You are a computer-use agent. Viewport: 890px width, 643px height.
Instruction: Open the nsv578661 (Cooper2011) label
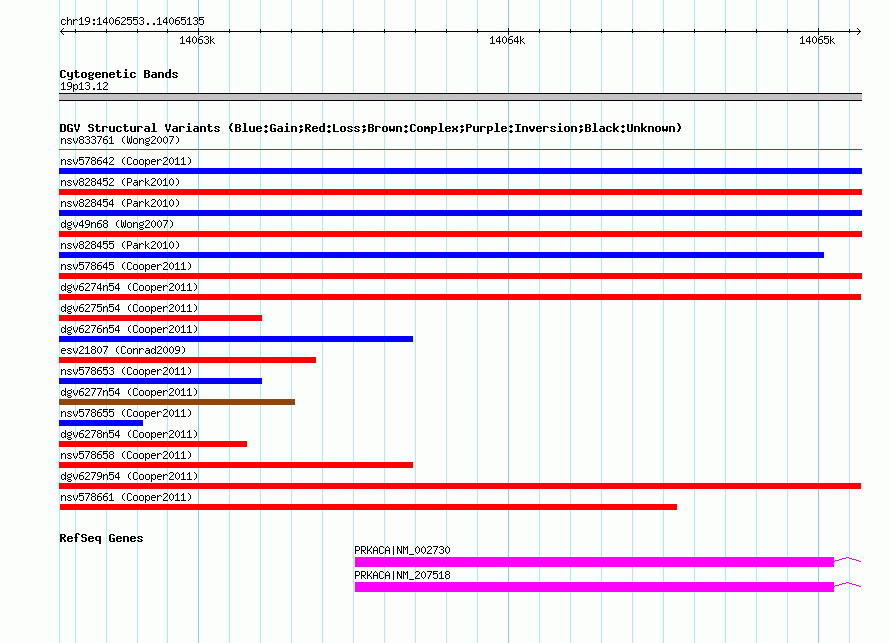[126, 497]
